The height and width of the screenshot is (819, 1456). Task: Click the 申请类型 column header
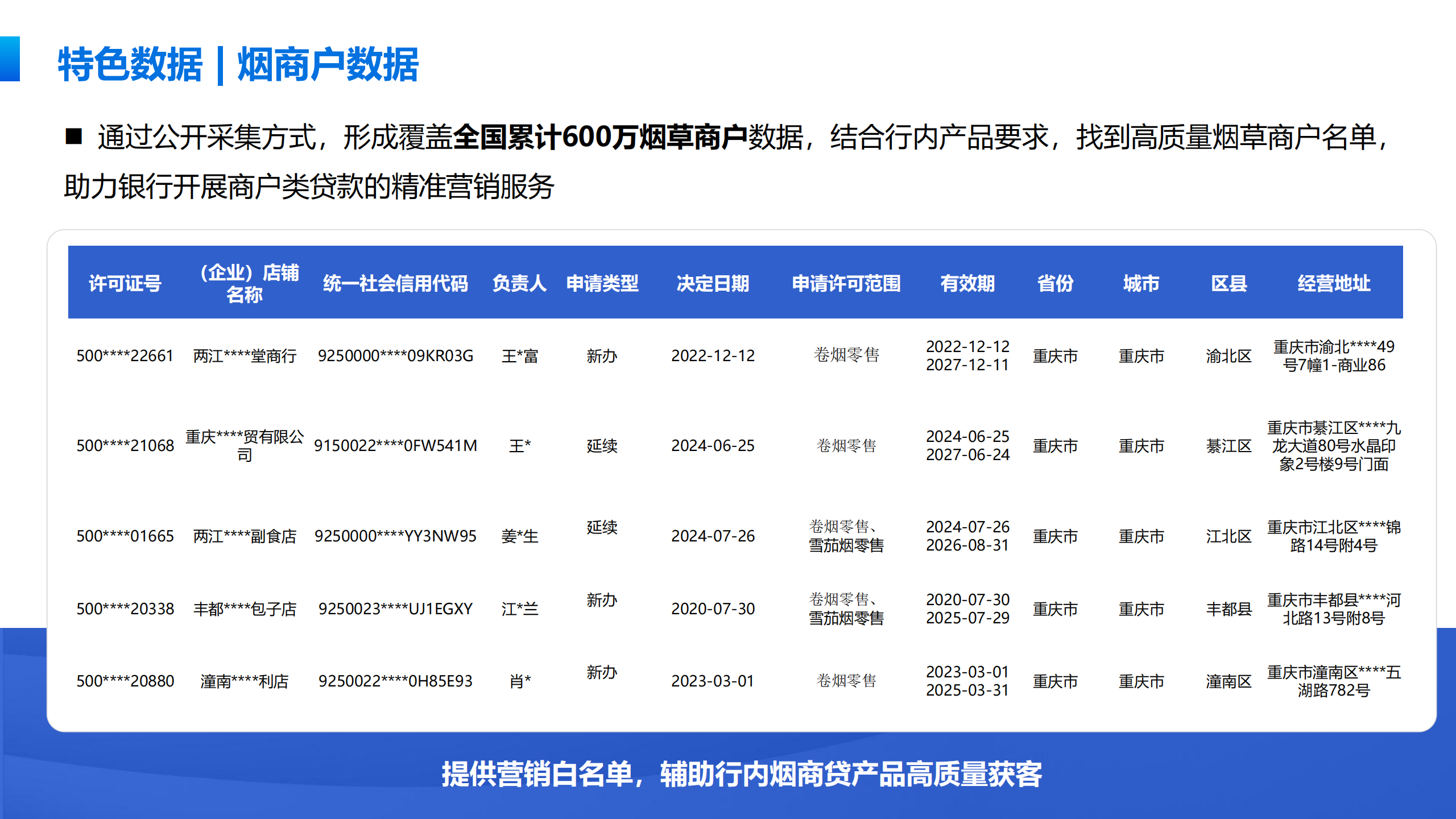tap(602, 283)
